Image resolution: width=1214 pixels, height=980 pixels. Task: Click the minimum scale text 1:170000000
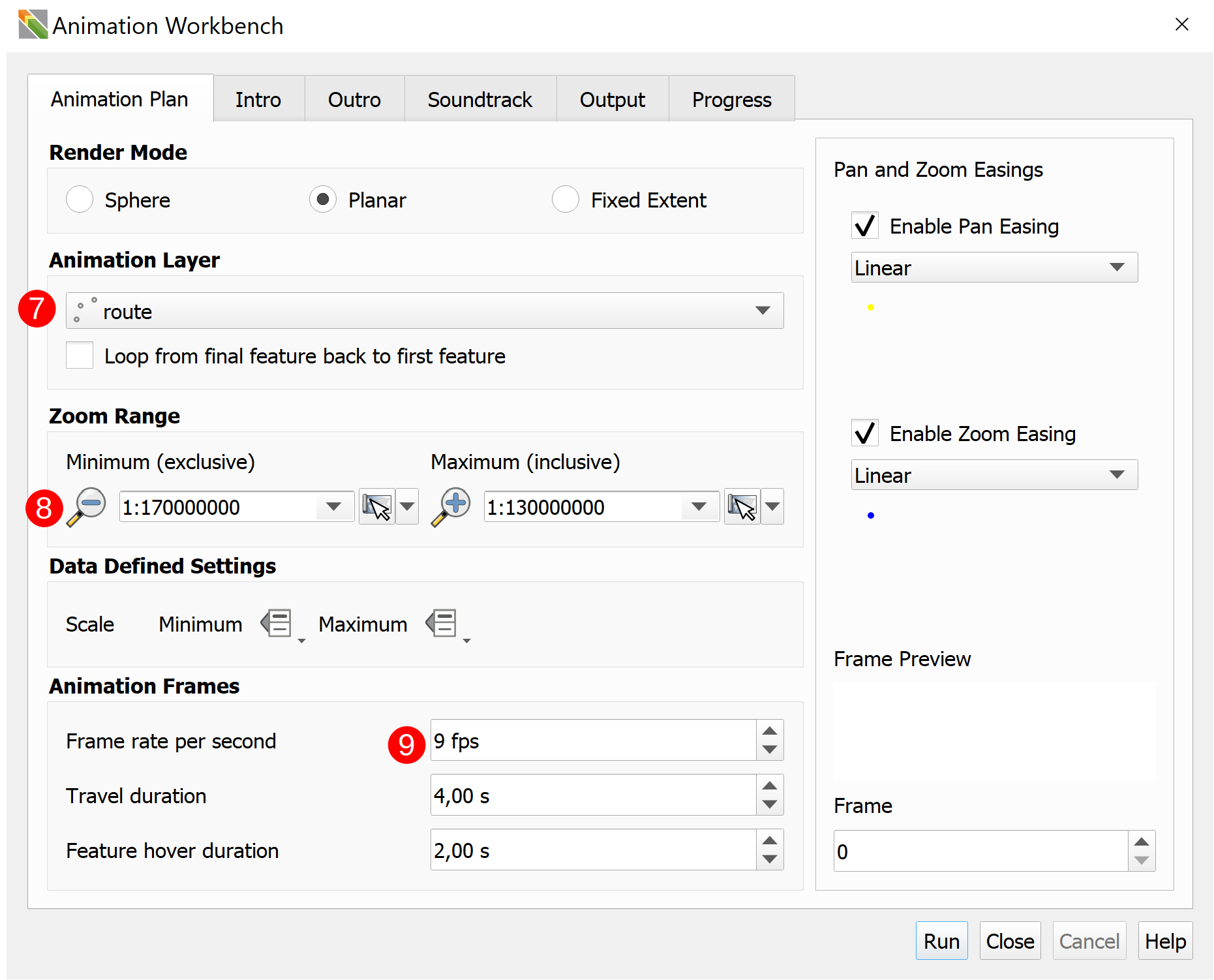[181, 507]
